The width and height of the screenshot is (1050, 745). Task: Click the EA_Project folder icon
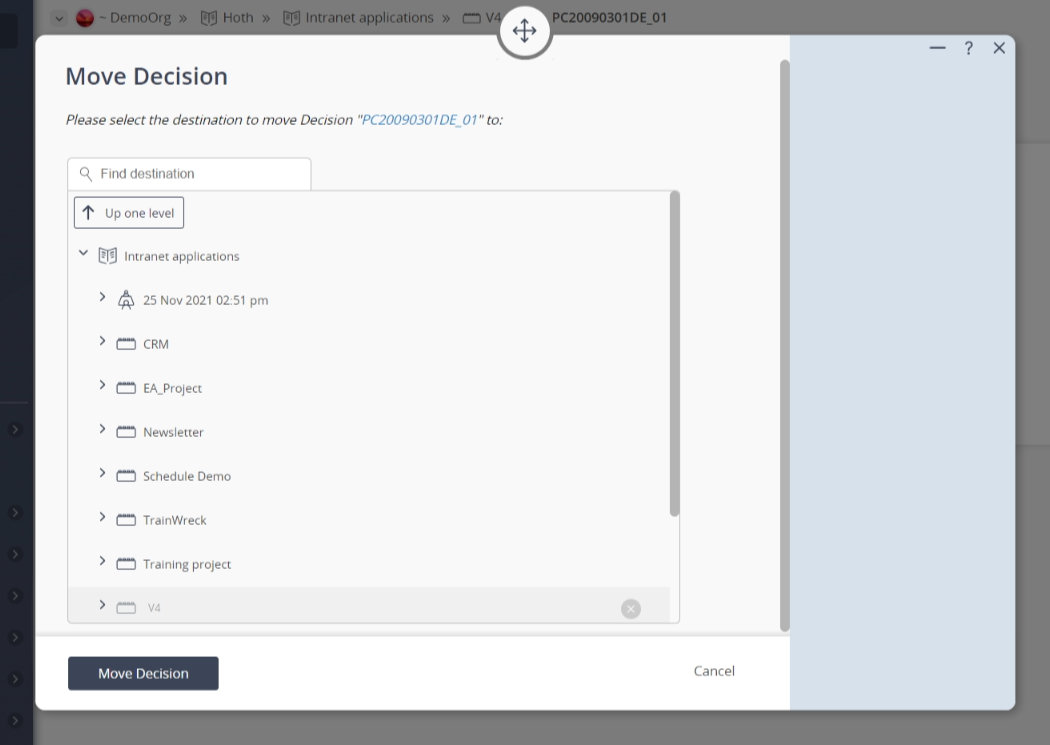[x=126, y=388]
